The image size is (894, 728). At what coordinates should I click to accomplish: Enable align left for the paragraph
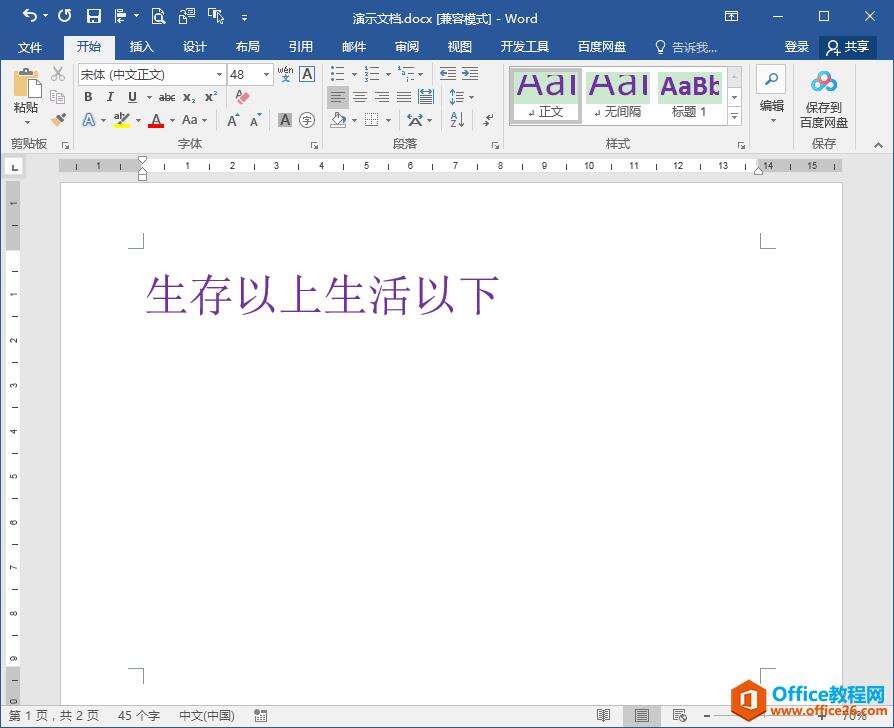[338, 97]
